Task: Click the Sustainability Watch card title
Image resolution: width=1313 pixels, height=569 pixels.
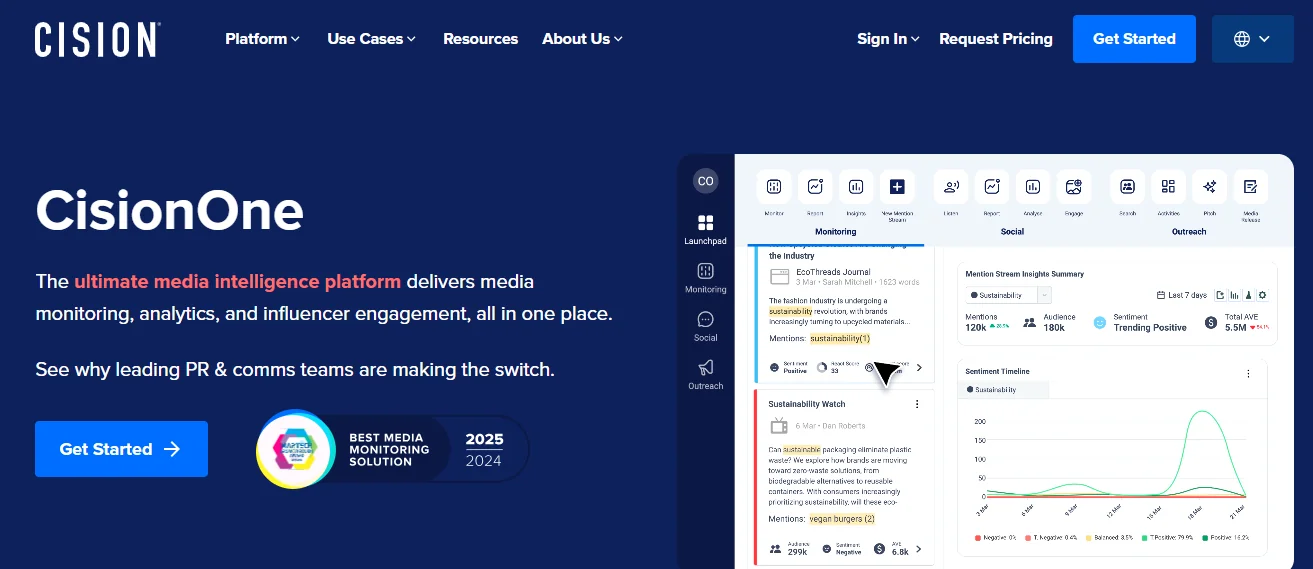Action: pyautogui.click(x=807, y=404)
